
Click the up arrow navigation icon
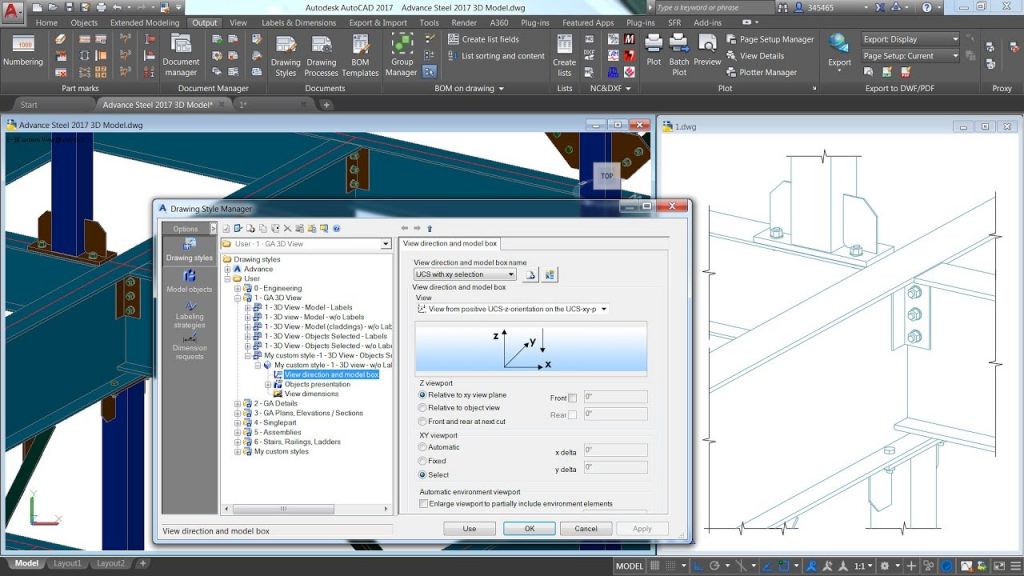coord(430,229)
